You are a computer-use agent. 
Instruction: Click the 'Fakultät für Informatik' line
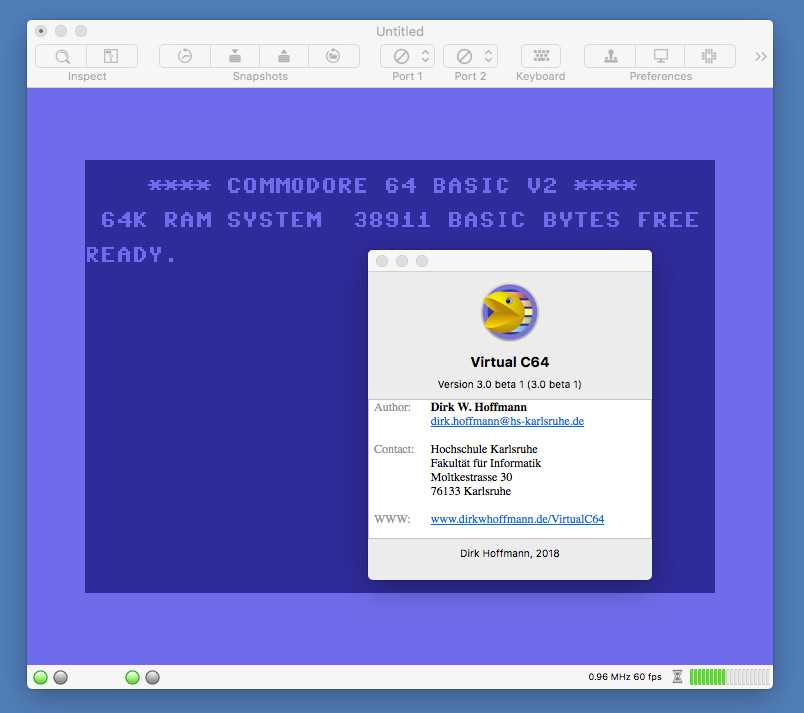[486, 463]
